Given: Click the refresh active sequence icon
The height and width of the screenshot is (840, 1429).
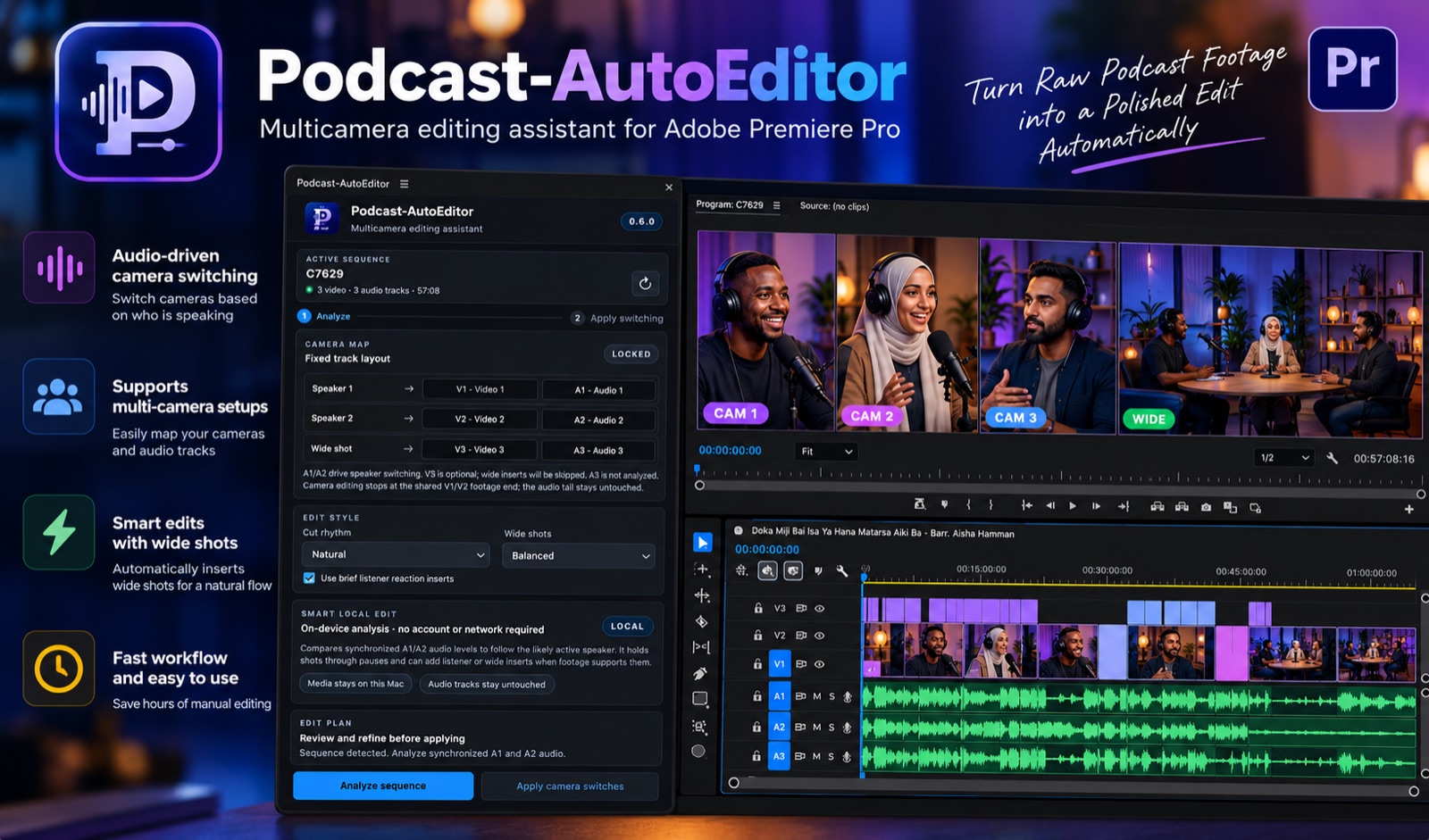Looking at the screenshot, I should coord(645,283).
